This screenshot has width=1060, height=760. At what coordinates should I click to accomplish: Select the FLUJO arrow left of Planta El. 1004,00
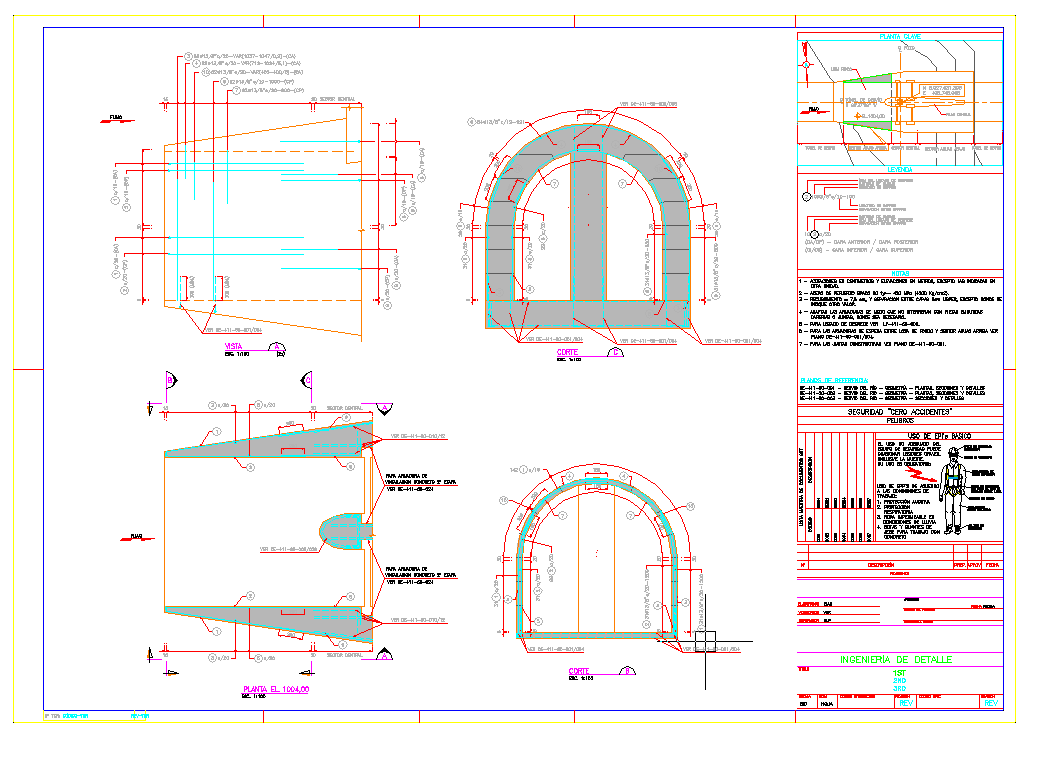(132, 537)
